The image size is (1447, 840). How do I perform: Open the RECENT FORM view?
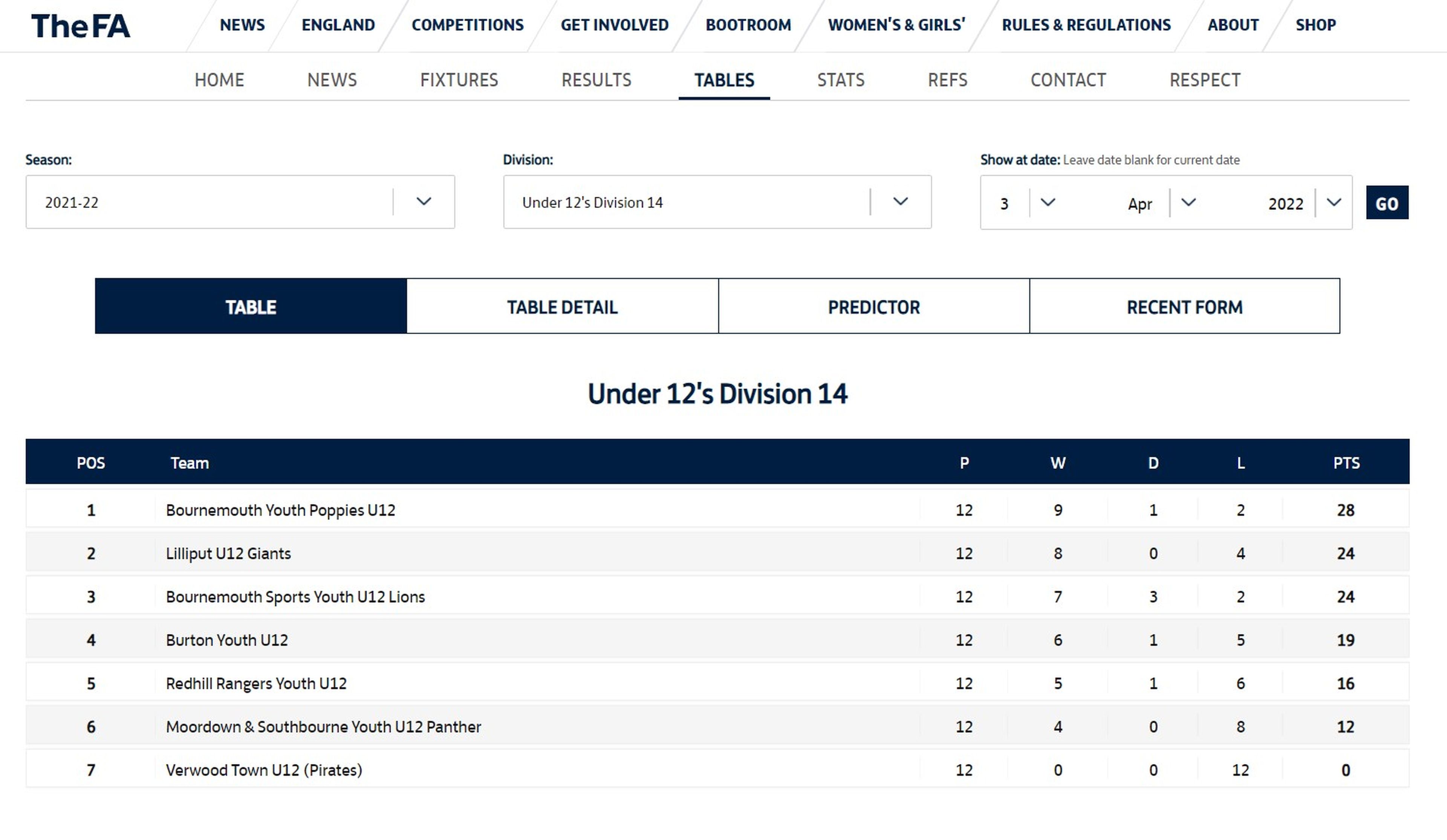coord(1185,306)
